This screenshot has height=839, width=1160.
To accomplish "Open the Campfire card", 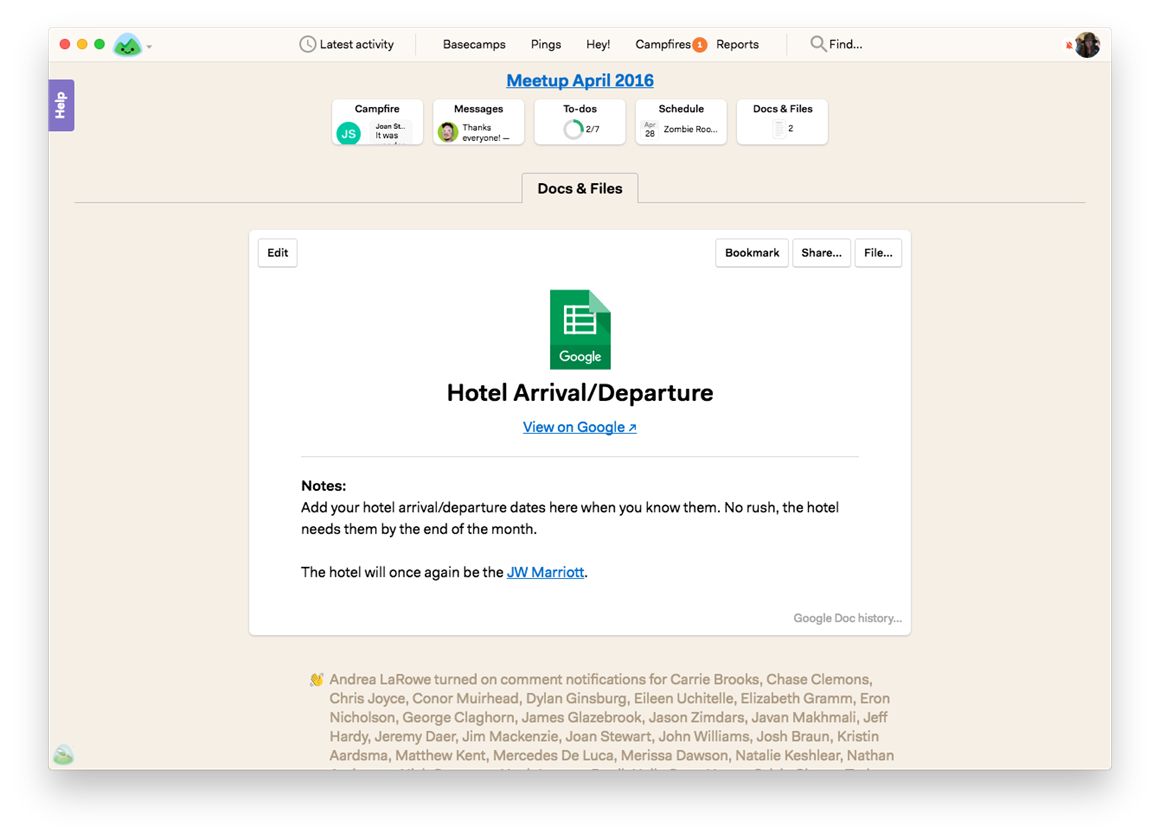I will (x=377, y=122).
